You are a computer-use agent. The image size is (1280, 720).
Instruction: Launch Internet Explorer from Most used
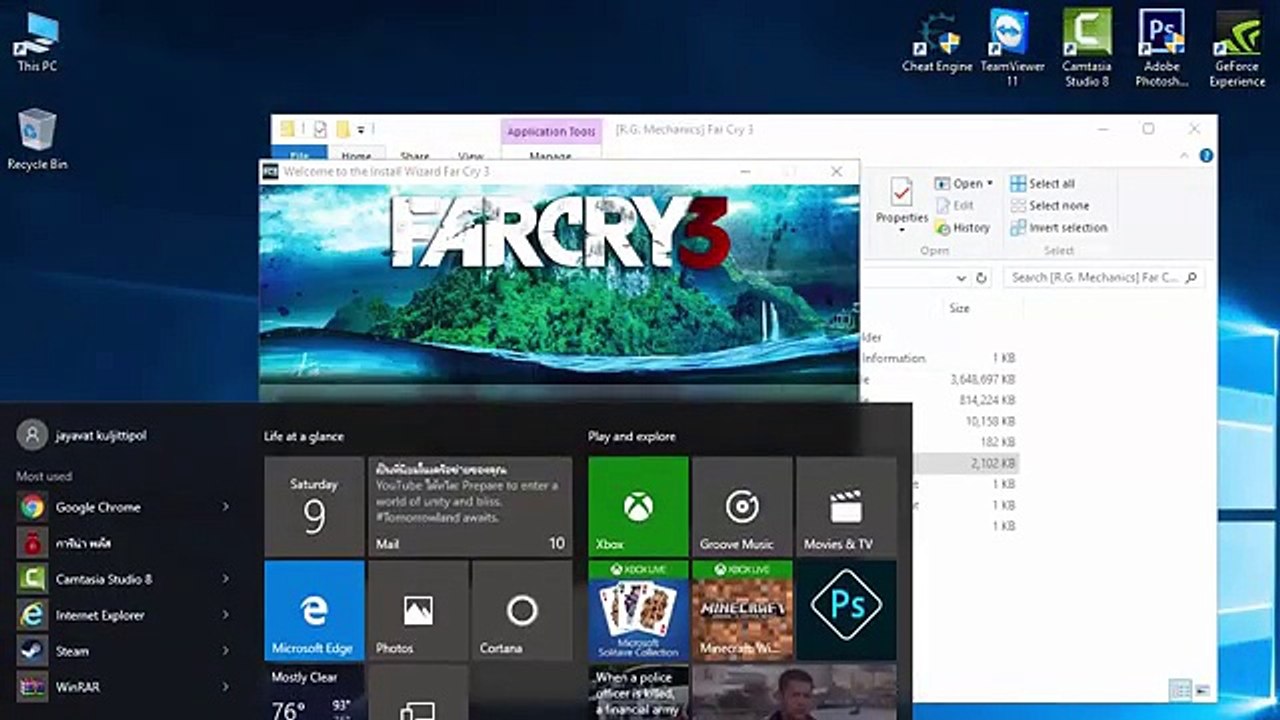(x=124, y=615)
